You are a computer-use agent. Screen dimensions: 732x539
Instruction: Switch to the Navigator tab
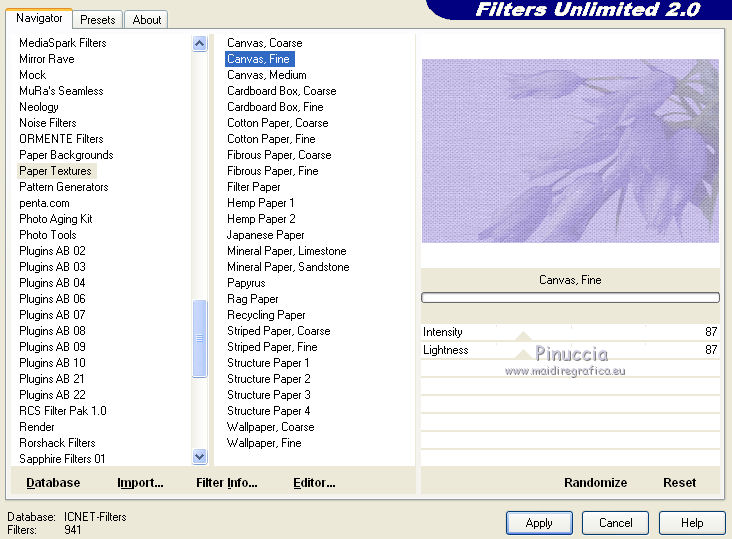click(39, 18)
